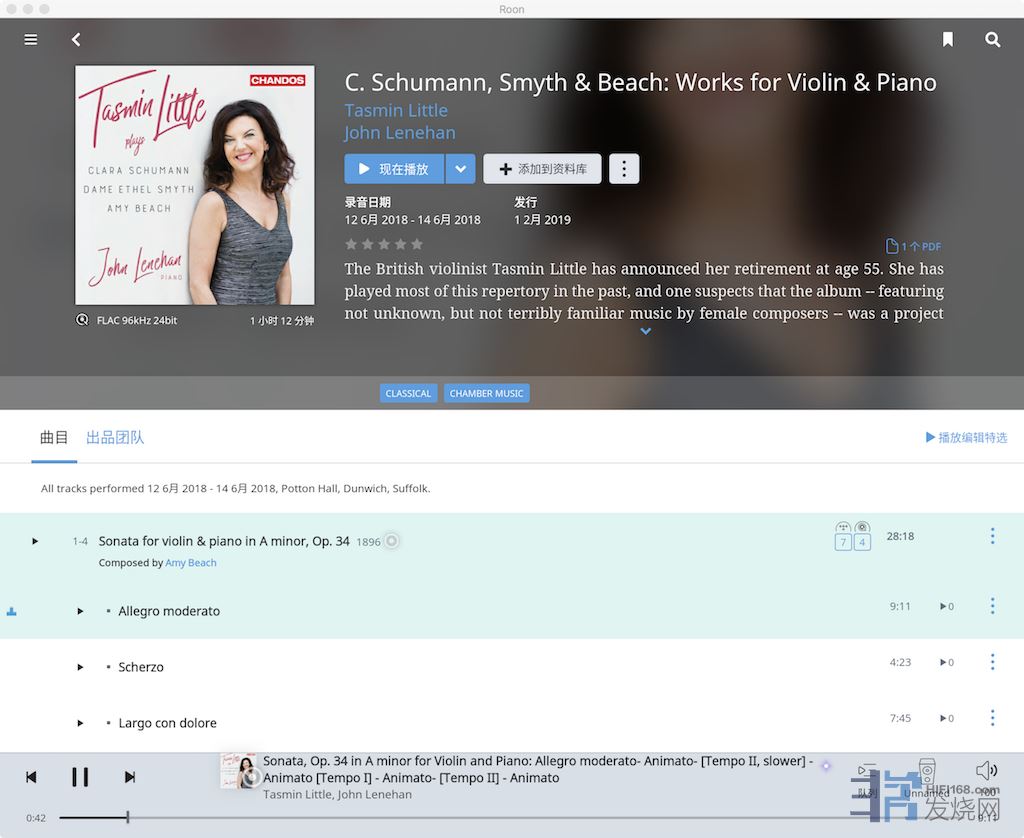Pause the current playback
The image size is (1024, 838).
[x=80, y=777]
